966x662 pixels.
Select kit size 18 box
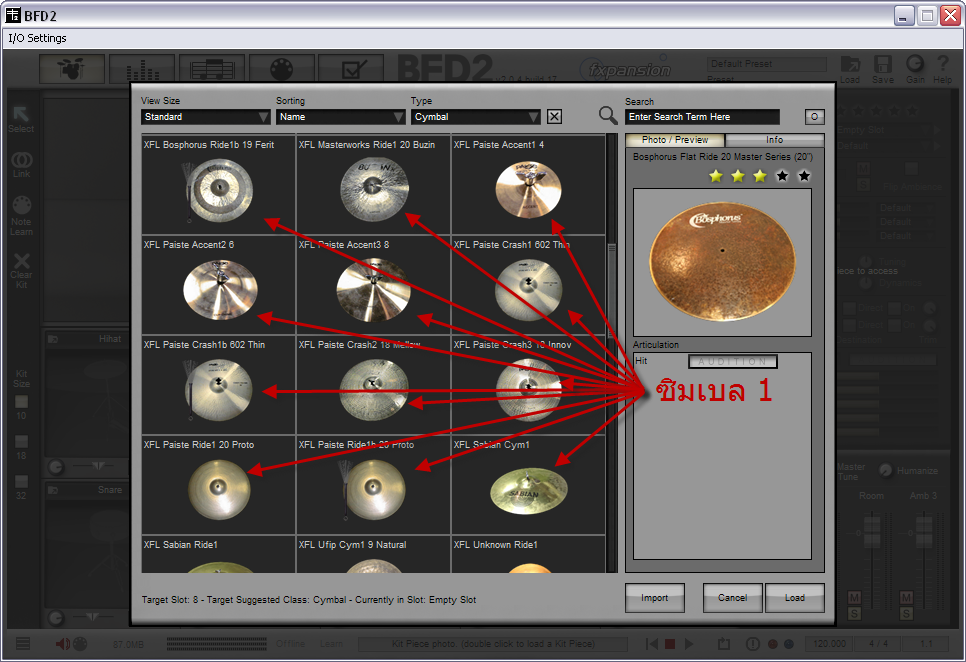[x=22, y=442]
